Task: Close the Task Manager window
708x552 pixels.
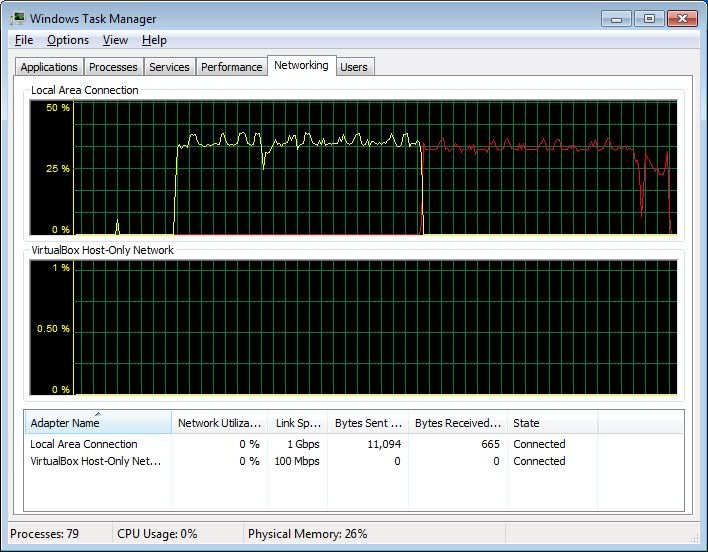Action: point(682,19)
